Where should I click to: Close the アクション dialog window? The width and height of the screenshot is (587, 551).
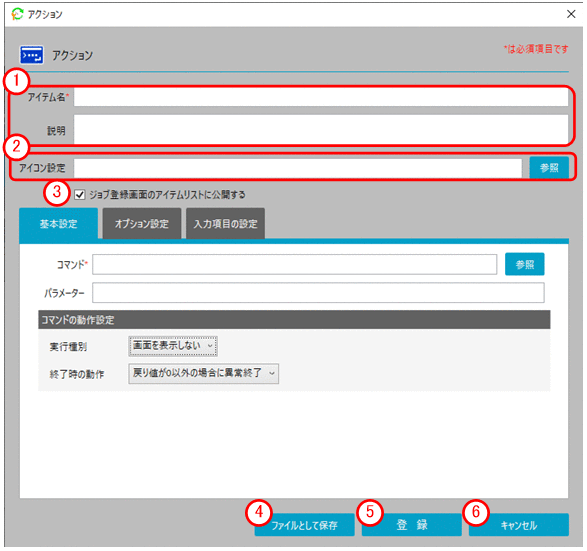click(x=571, y=14)
